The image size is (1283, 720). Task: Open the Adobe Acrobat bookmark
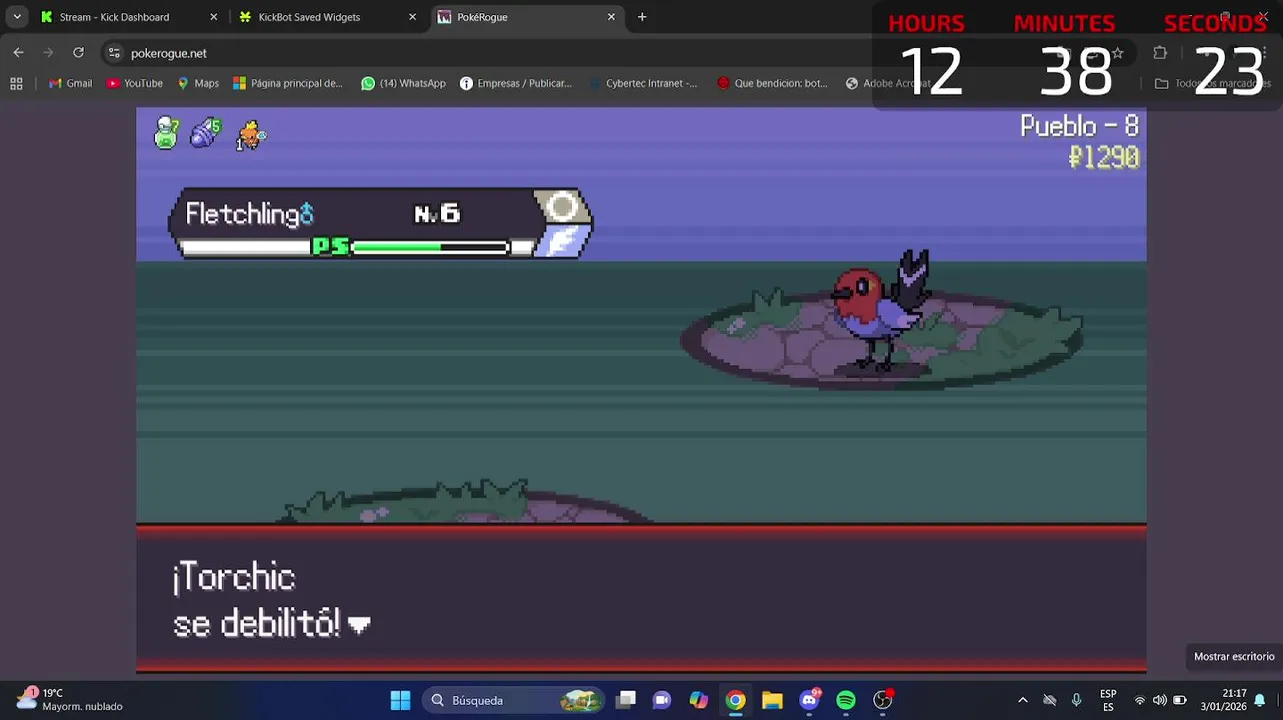point(888,83)
